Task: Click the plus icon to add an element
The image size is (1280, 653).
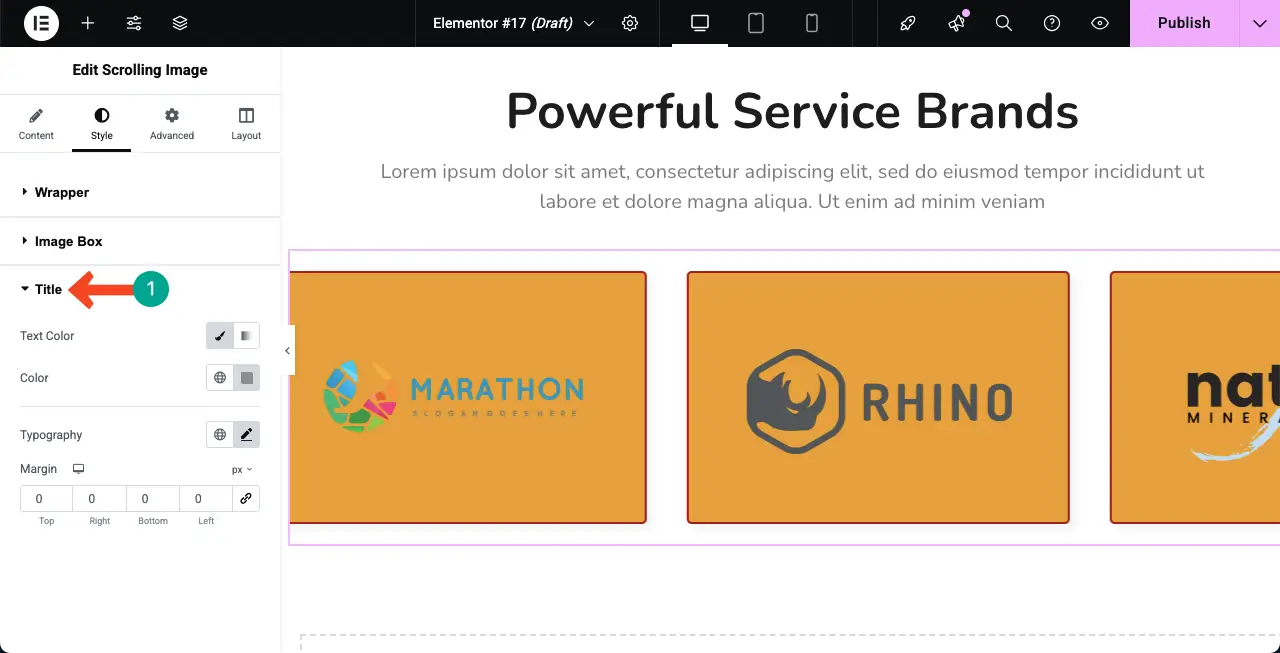Action: (x=88, y=23)
